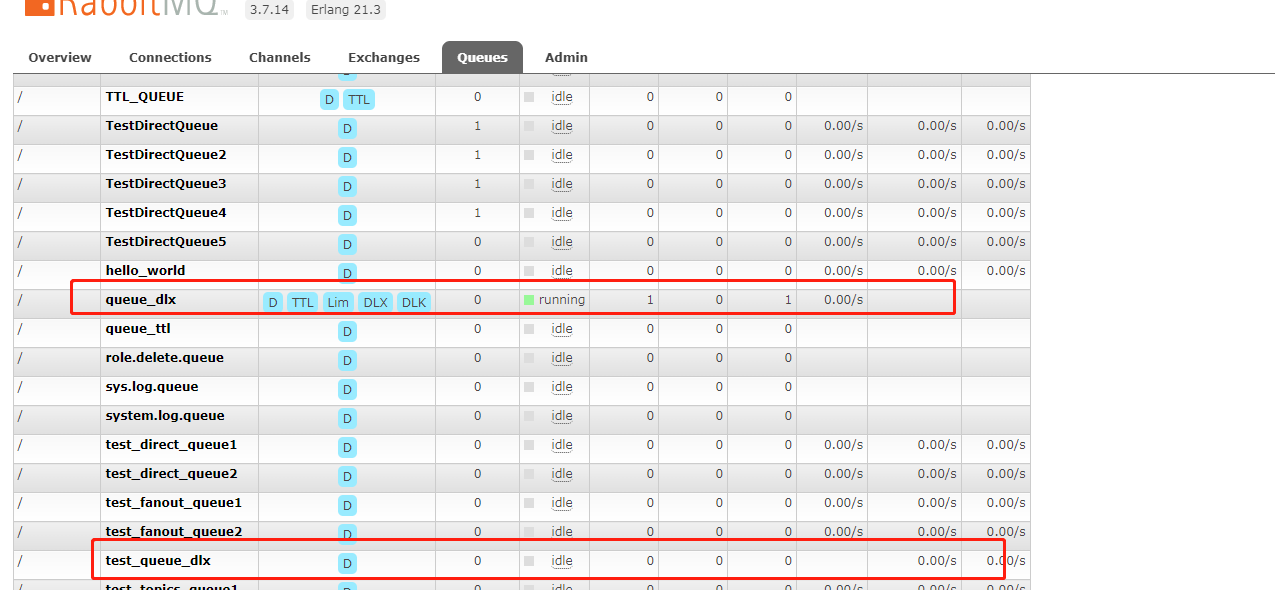Click the grey idle status icon of queue_ttl
The width and height of the screenshot is (1275, 590).
[529, 329]
